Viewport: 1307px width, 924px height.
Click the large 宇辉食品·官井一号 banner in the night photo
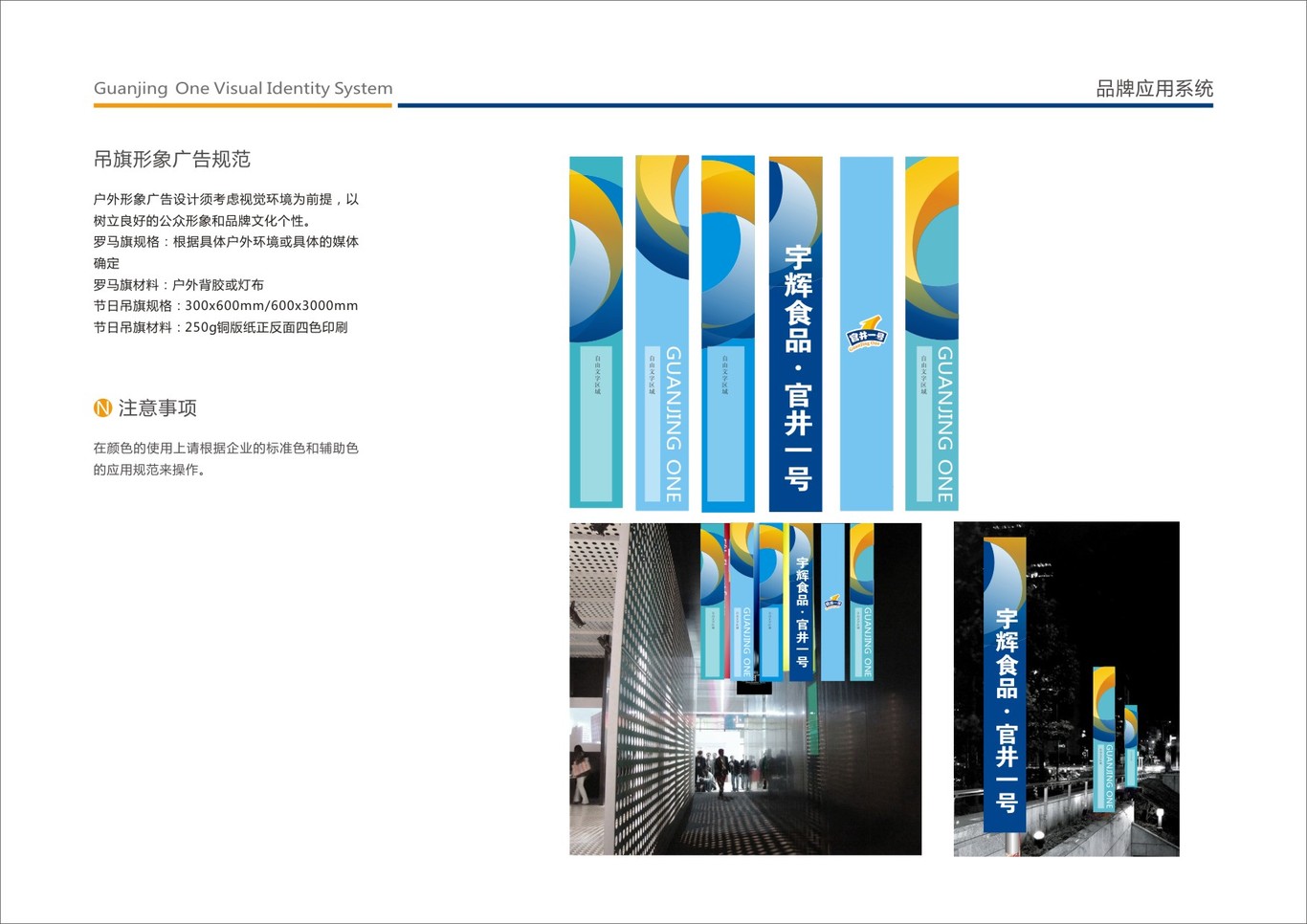[x=1005, y=685]
